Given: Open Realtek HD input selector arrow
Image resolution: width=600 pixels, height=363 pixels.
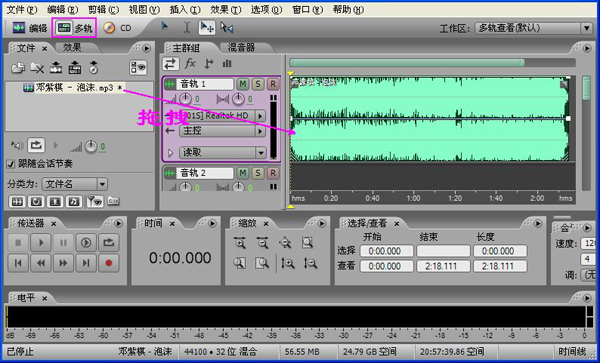Looking at the screenshot, I should click(x=260, y=116).
